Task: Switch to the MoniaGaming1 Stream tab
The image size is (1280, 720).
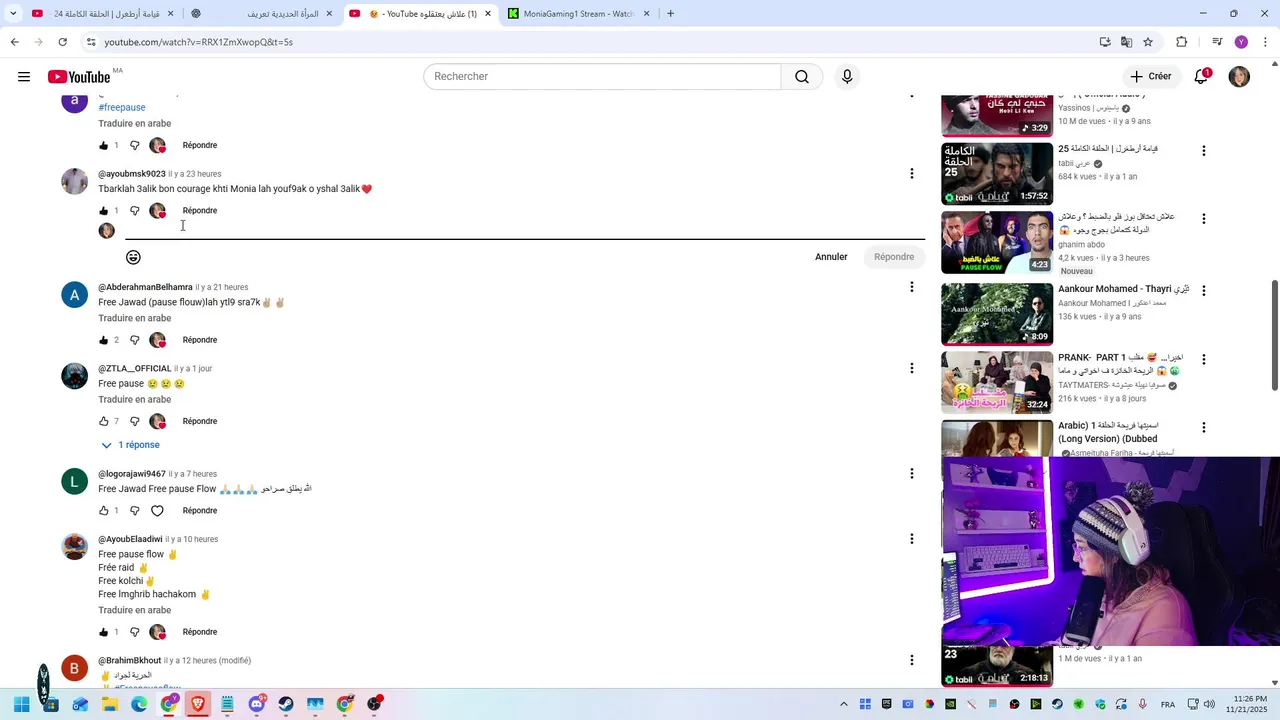Action: click(x=570, y=14)
